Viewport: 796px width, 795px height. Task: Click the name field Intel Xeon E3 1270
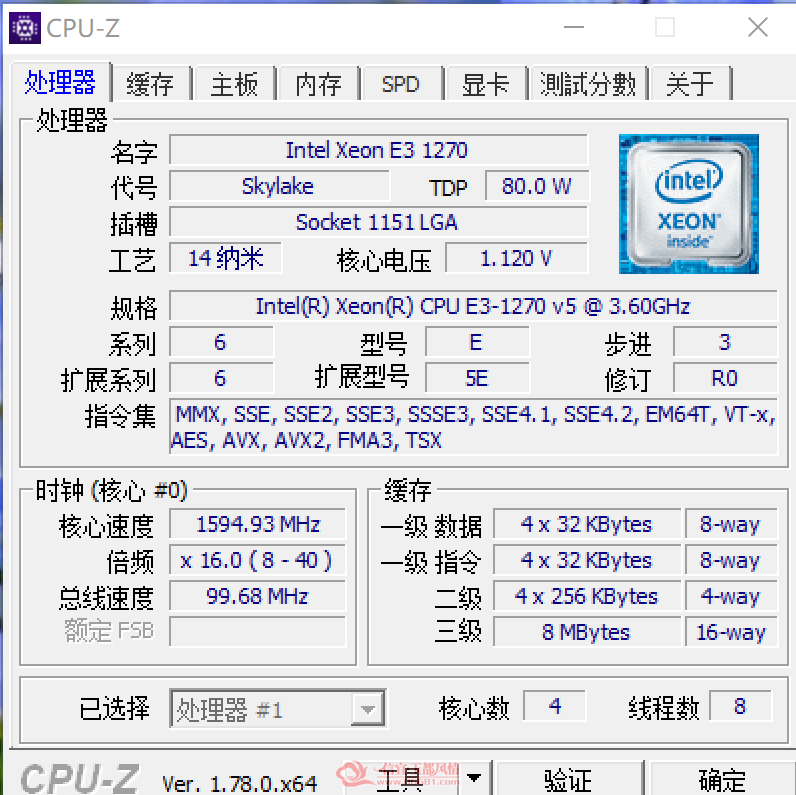click(378, 150)
